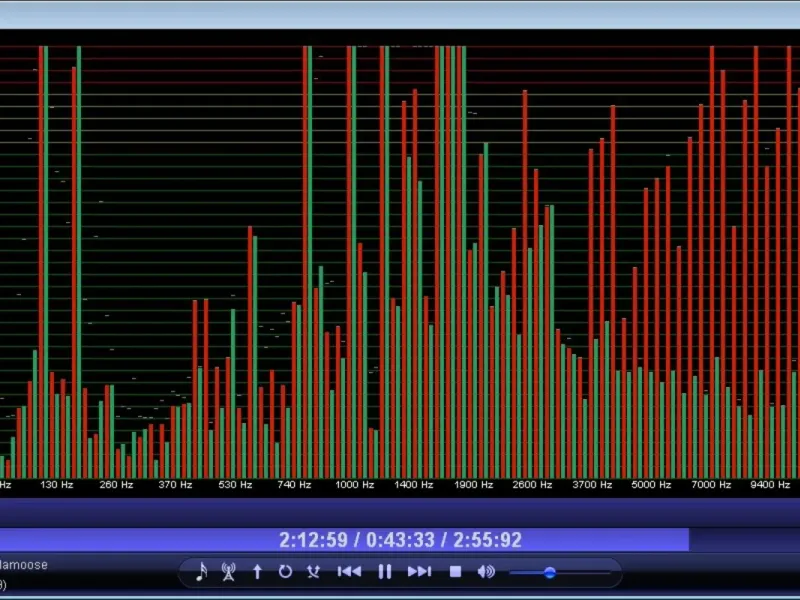The height and width of the screenshot is (600, 800).
Task: Click the 5000 Hz frequency label
Action: [651, 485]
